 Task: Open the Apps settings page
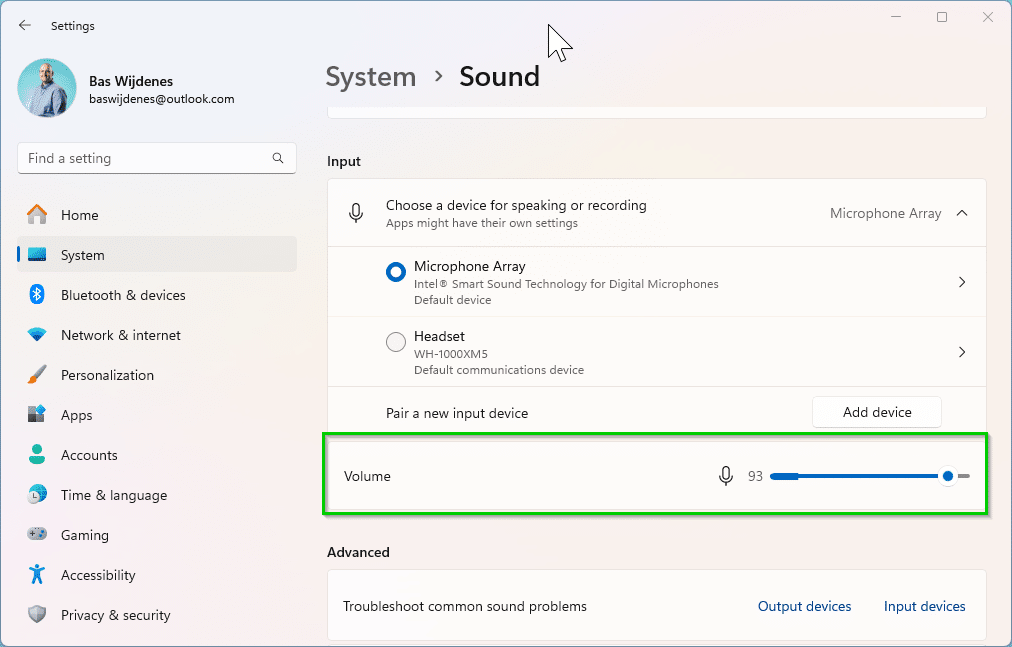(77, 415)
